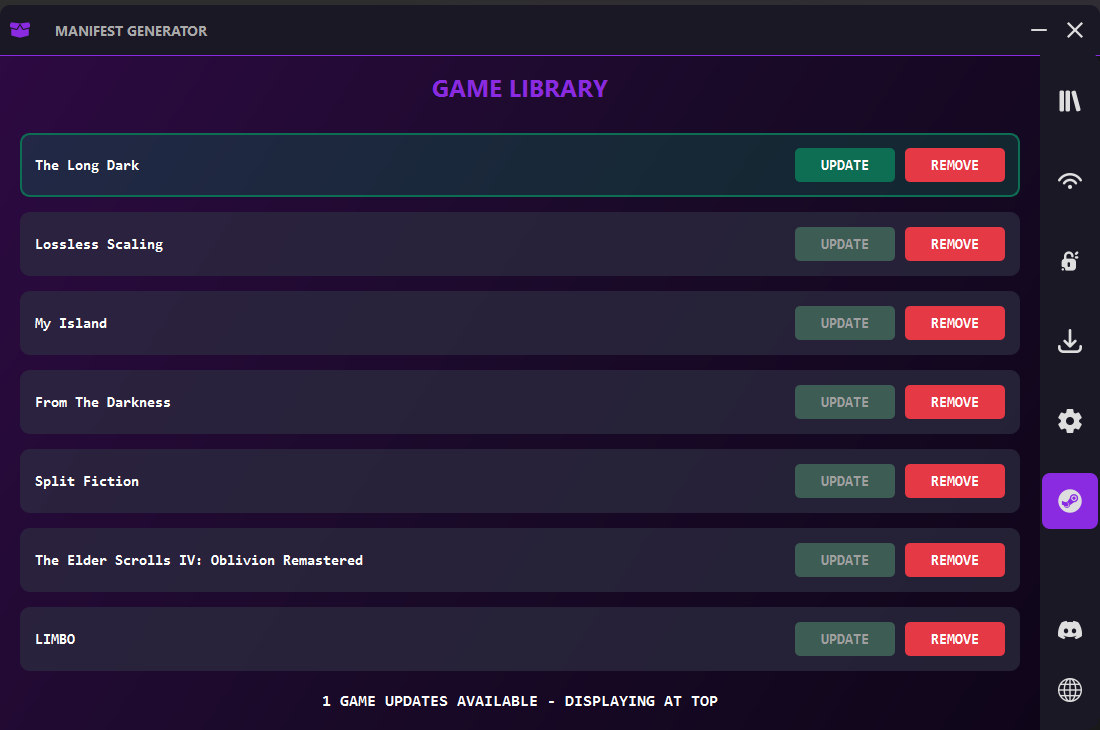Remove Lossless Scaling
The image size is (1100, 730).
(954, 244)
